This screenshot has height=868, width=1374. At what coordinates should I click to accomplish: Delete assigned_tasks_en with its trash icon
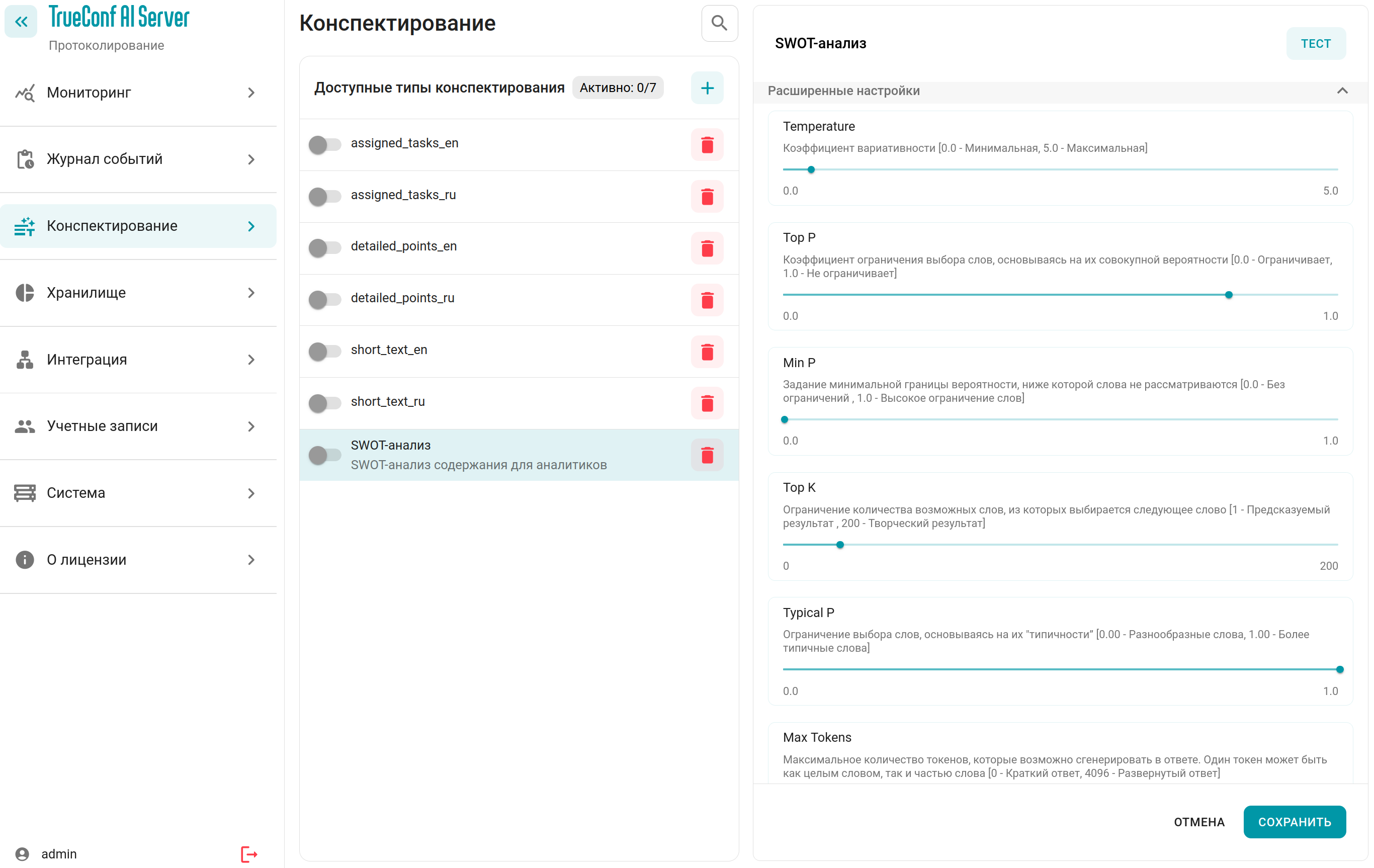(707, 145)
